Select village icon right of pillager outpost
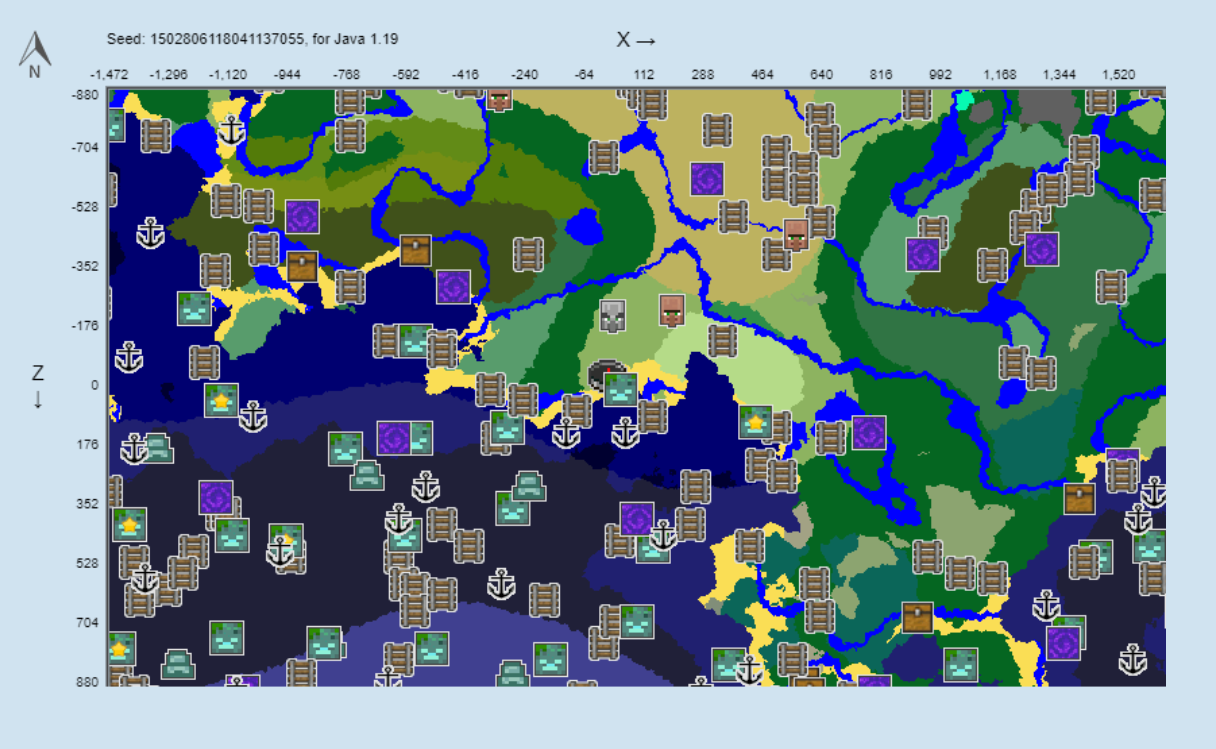The image size is (1216, 749). point(672,310)
